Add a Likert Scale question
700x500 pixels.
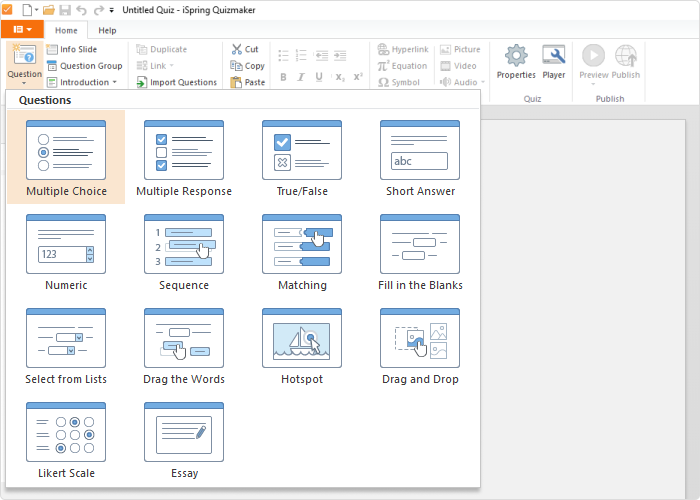[x=66, y=440]
